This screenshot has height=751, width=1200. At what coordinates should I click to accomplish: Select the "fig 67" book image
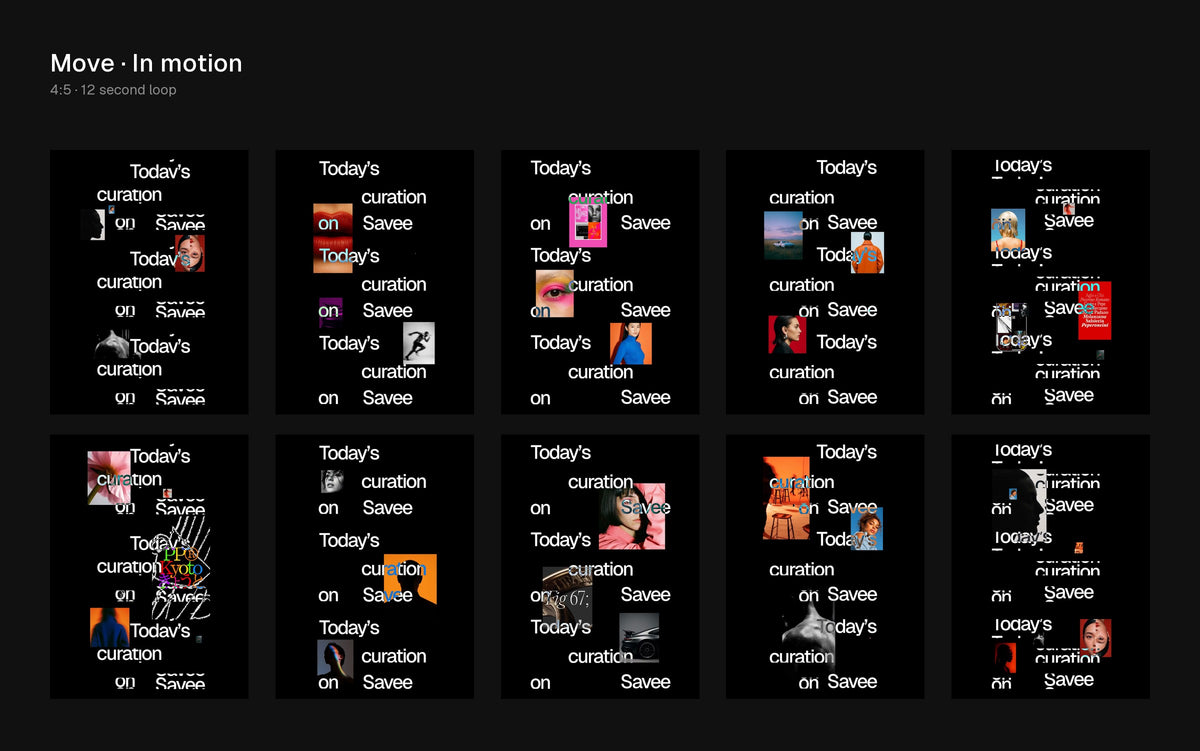567,596
